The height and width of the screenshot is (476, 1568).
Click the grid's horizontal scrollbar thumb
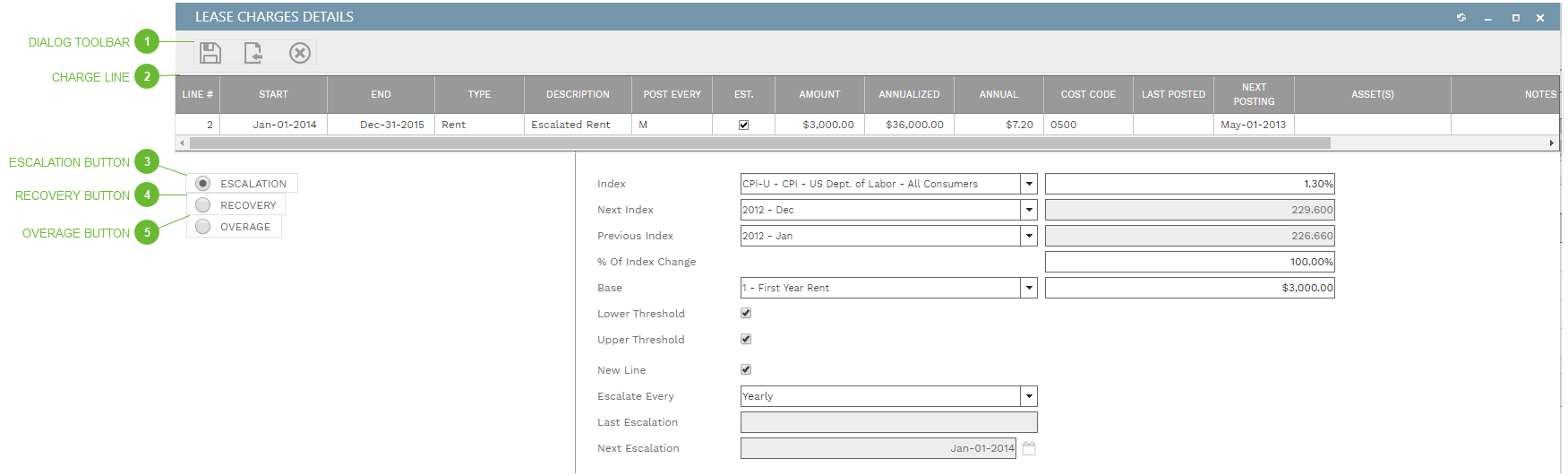coord(759,143)
